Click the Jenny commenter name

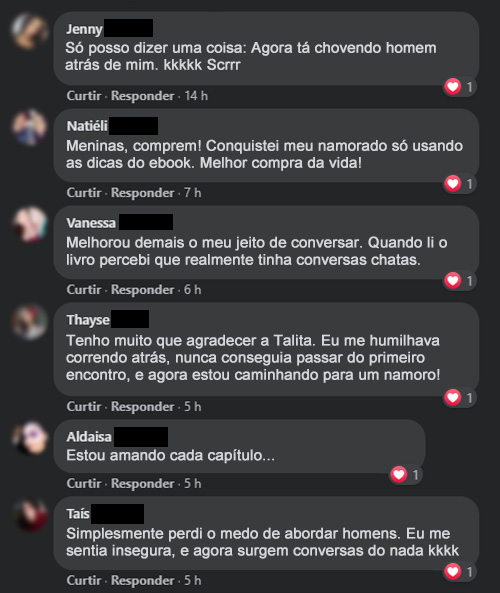tap(84, 29)
